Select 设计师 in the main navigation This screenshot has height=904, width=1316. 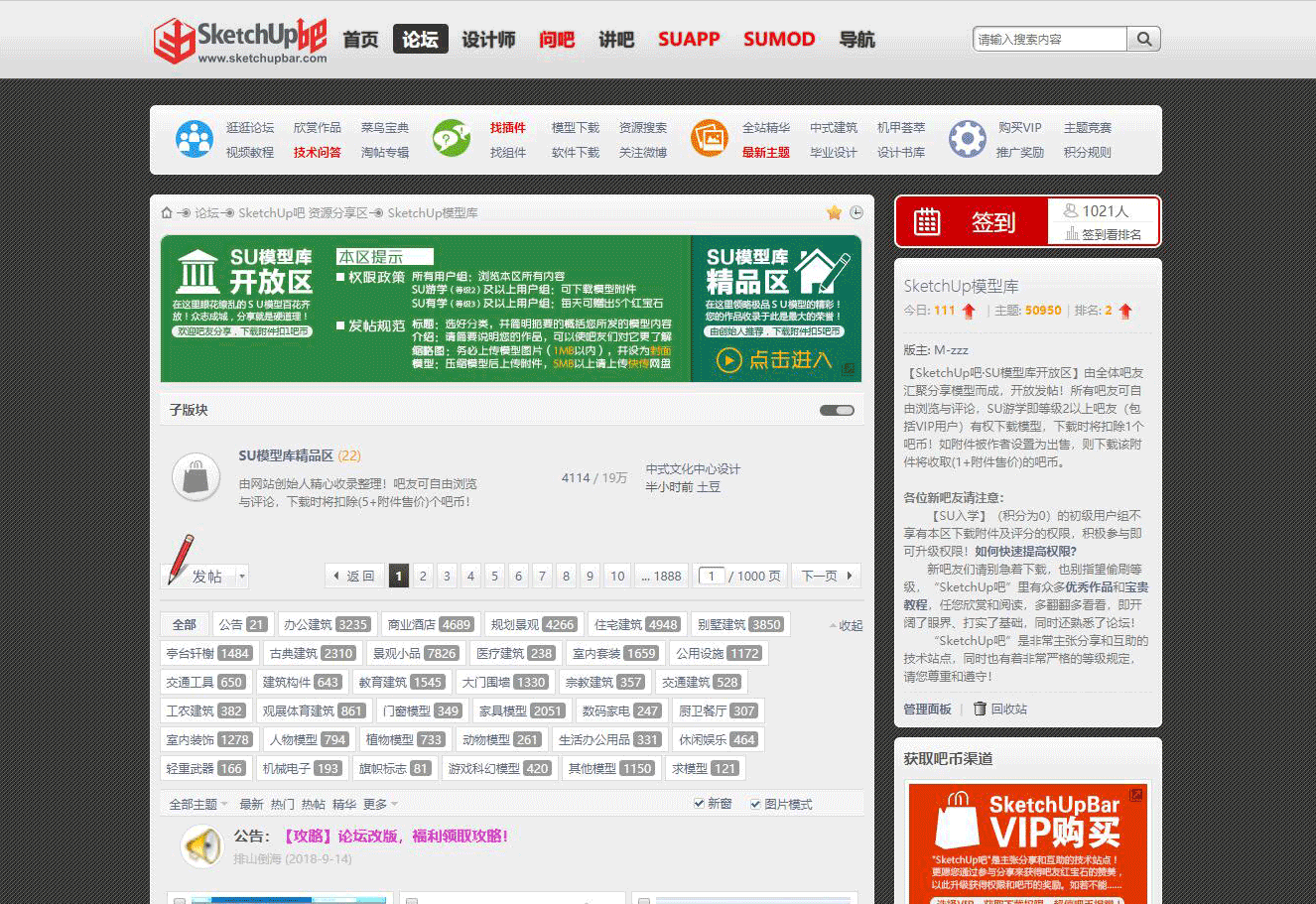(488, 40)
